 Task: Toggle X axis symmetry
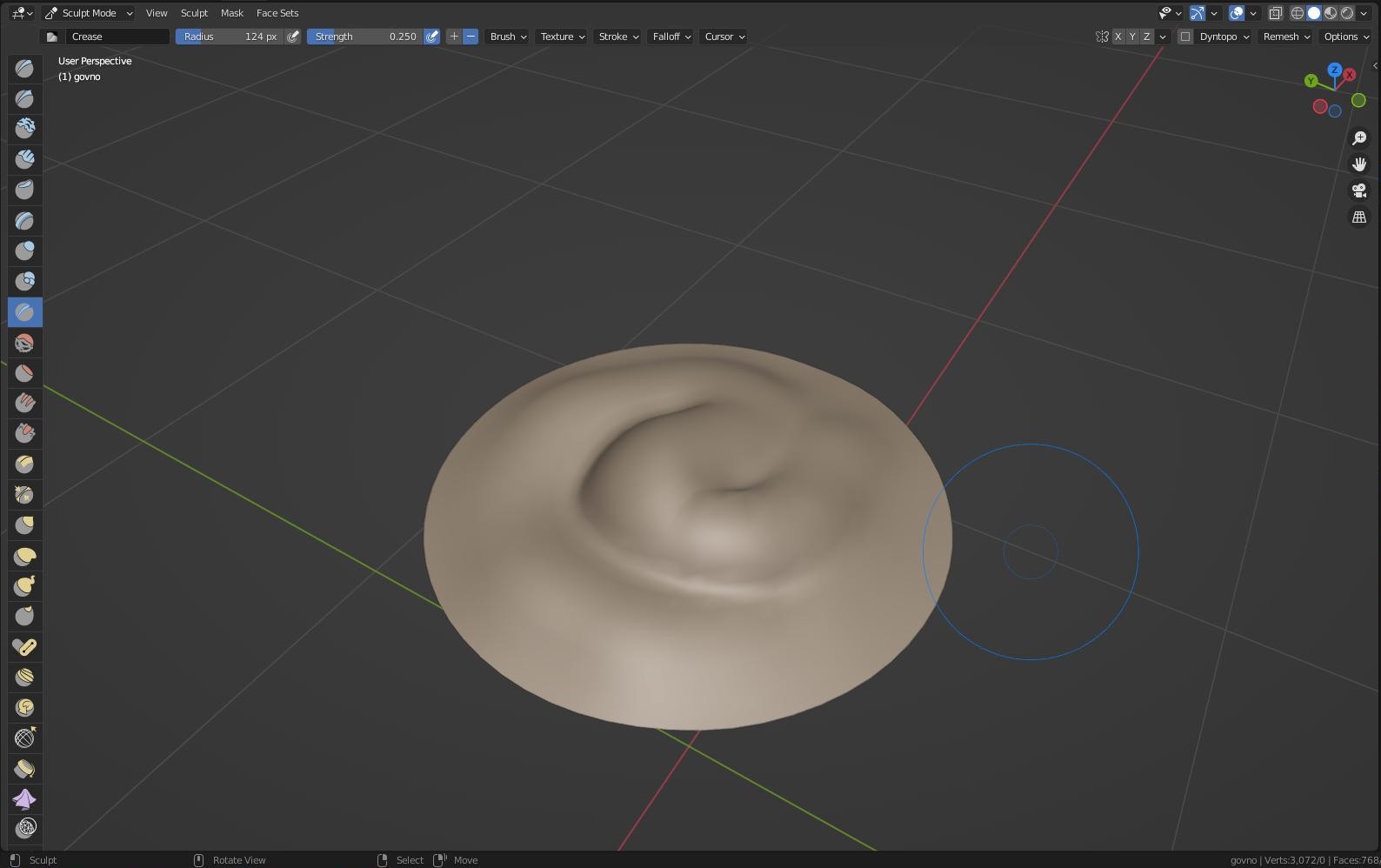(x=1117, y=37)
